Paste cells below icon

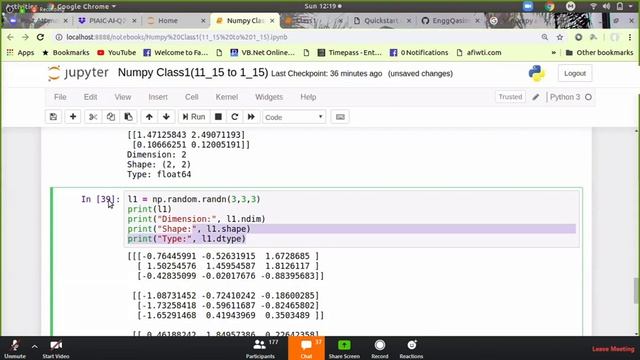(x=128, y=117)
